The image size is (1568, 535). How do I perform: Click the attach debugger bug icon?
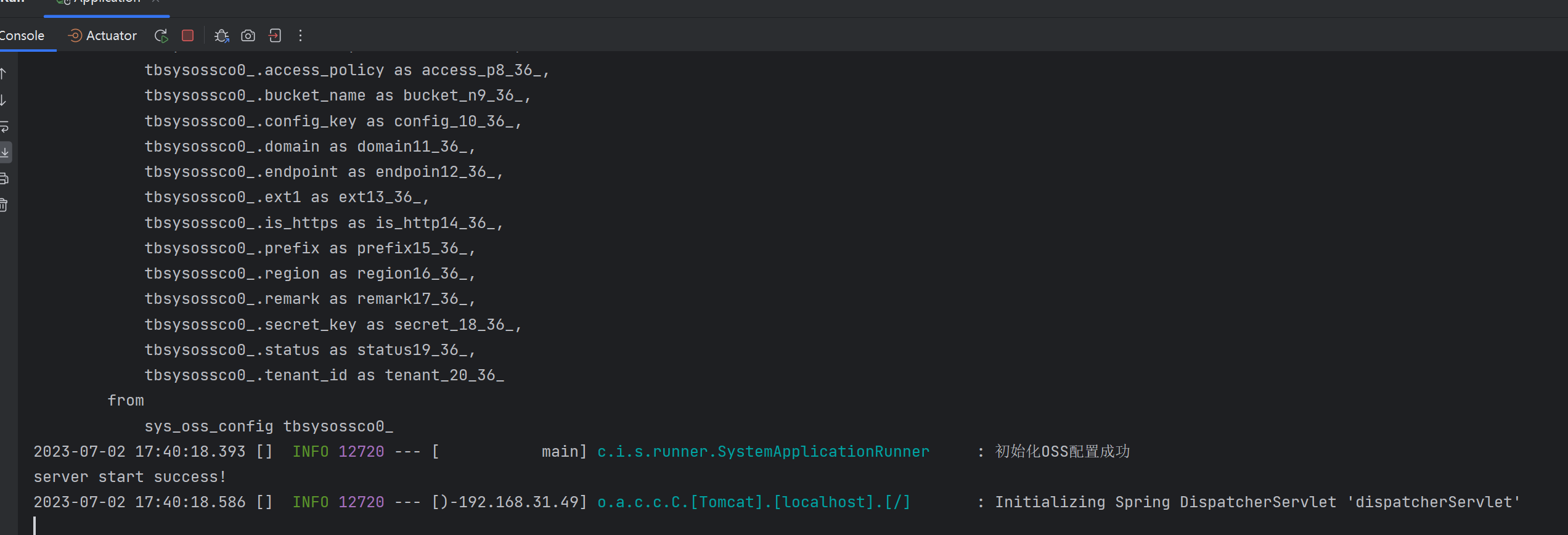pos(221,36)
